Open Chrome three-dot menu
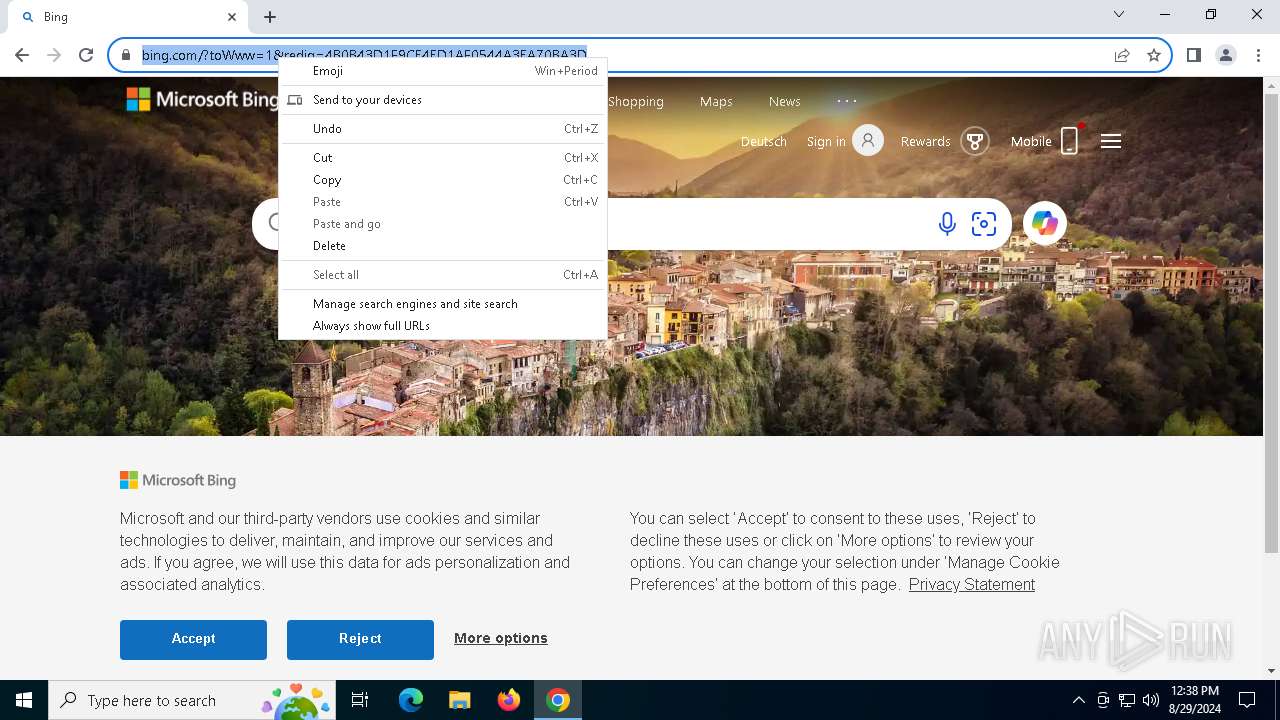The height and width of the screenshot is (720, 1280). coord(1258,55)
